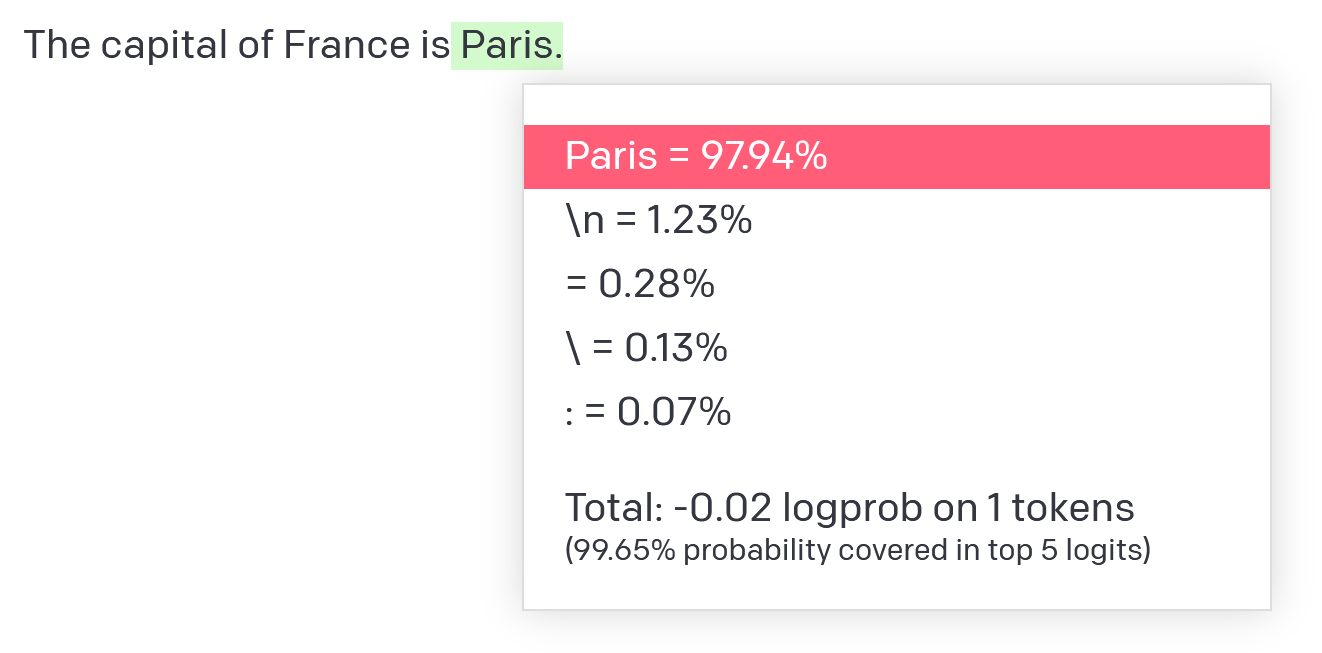This screenshot has height=653, width=1322.
Task: Click the 1.23% probability value
Action: click(x=700, y=220)
